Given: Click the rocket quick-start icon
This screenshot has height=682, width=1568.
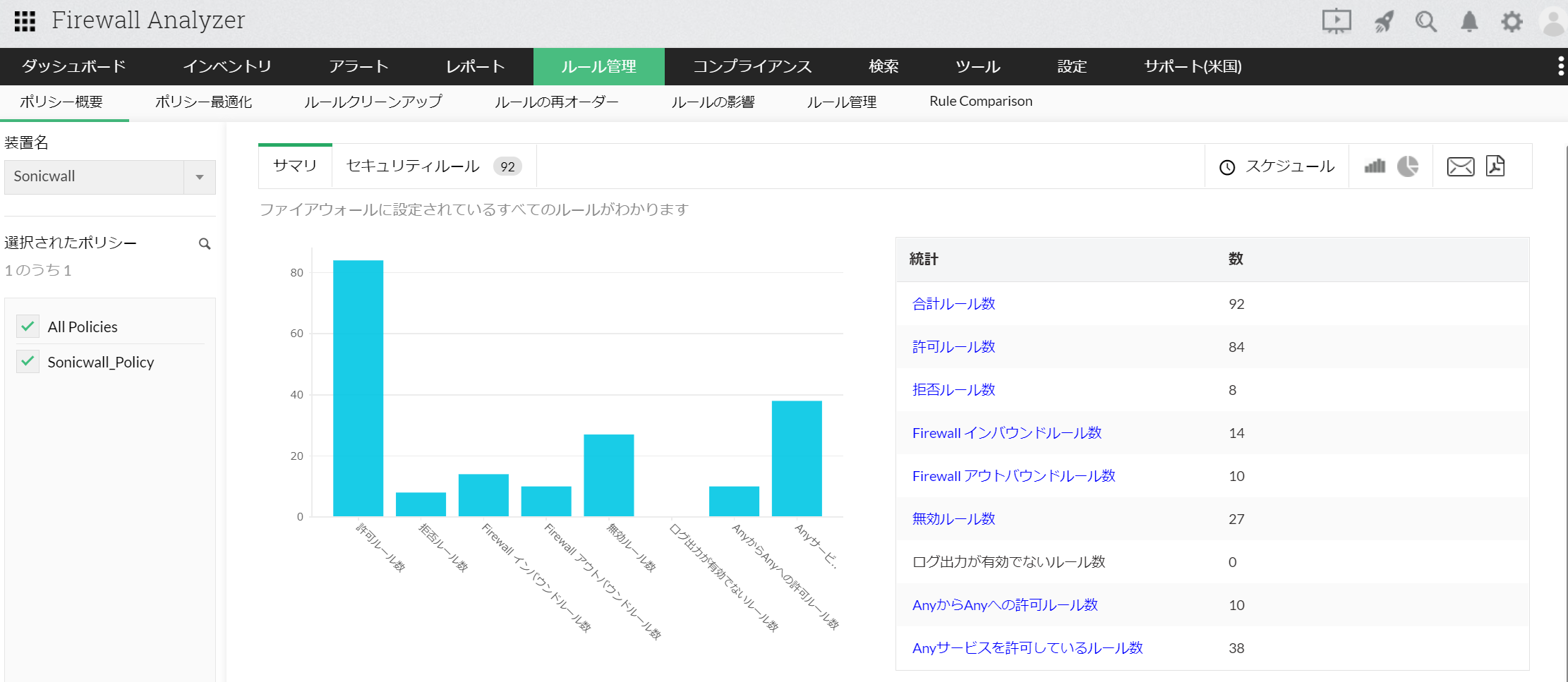Looking at the screenshot, I should [x=1384, y=22].
